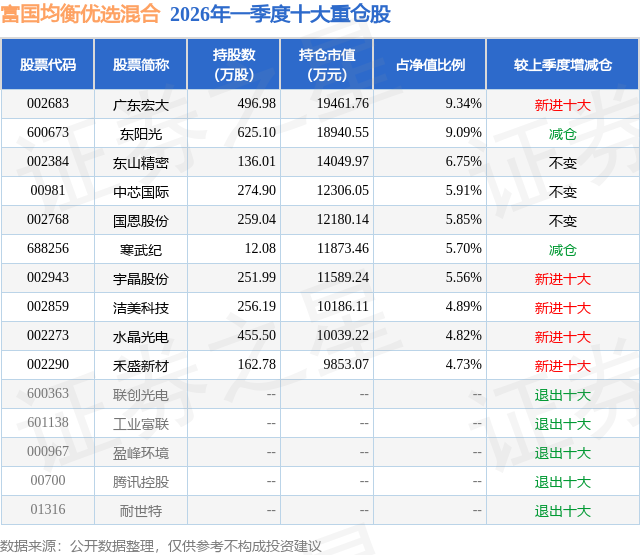This screenshot has width=640, height=555.
Task: Click the 股票代码 column header
Action: point(48,64)
